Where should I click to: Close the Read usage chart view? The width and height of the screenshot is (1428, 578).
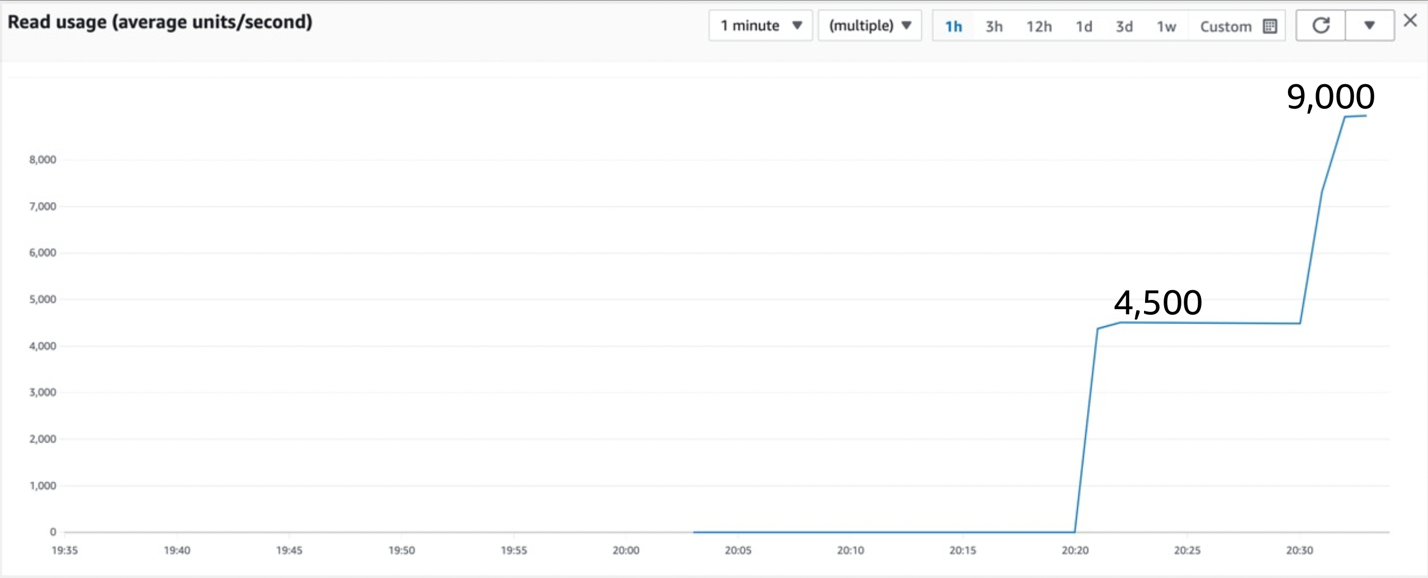(x=1412, y=18)
